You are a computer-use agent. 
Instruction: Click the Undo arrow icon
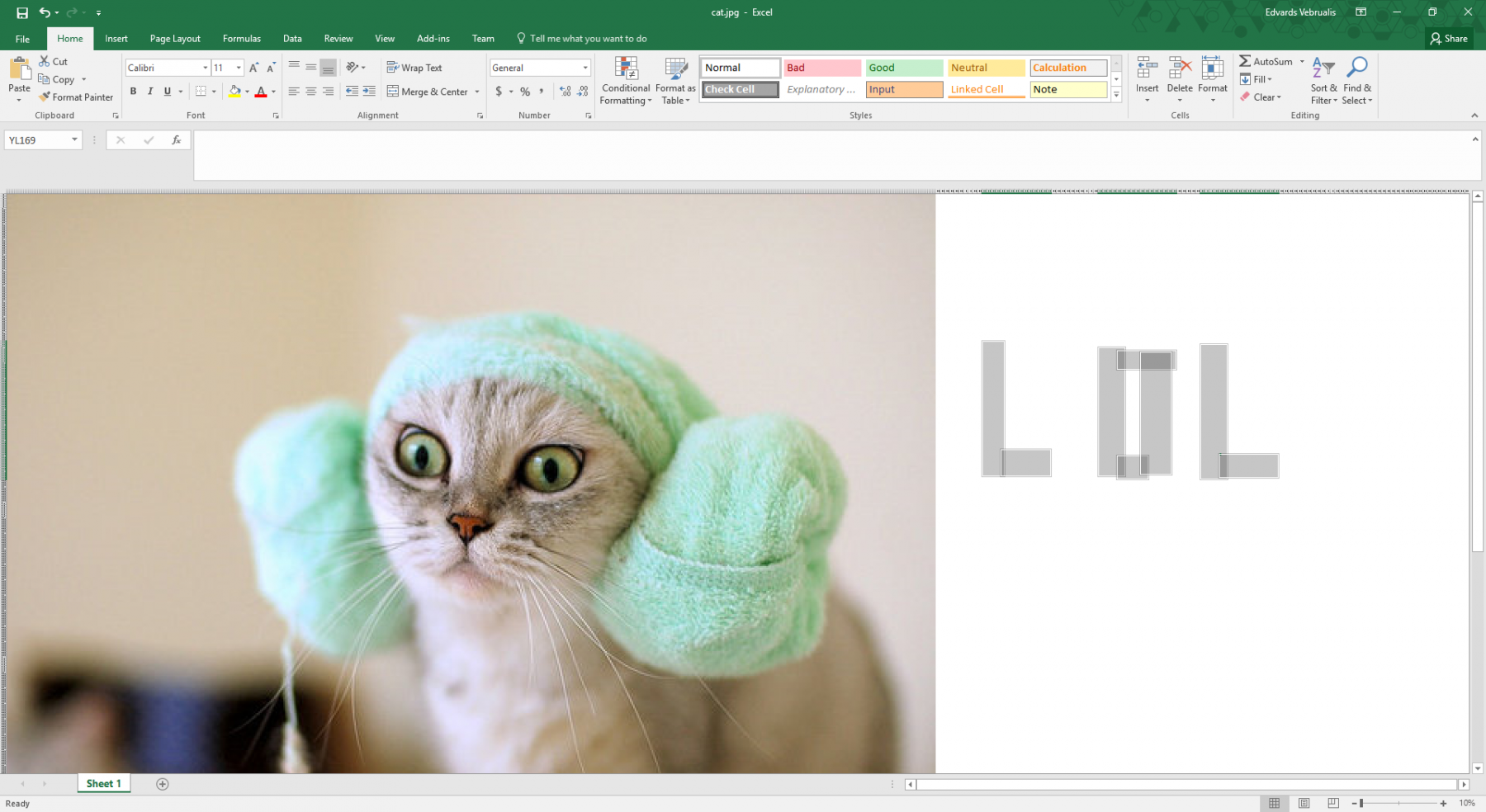[45, 12]
